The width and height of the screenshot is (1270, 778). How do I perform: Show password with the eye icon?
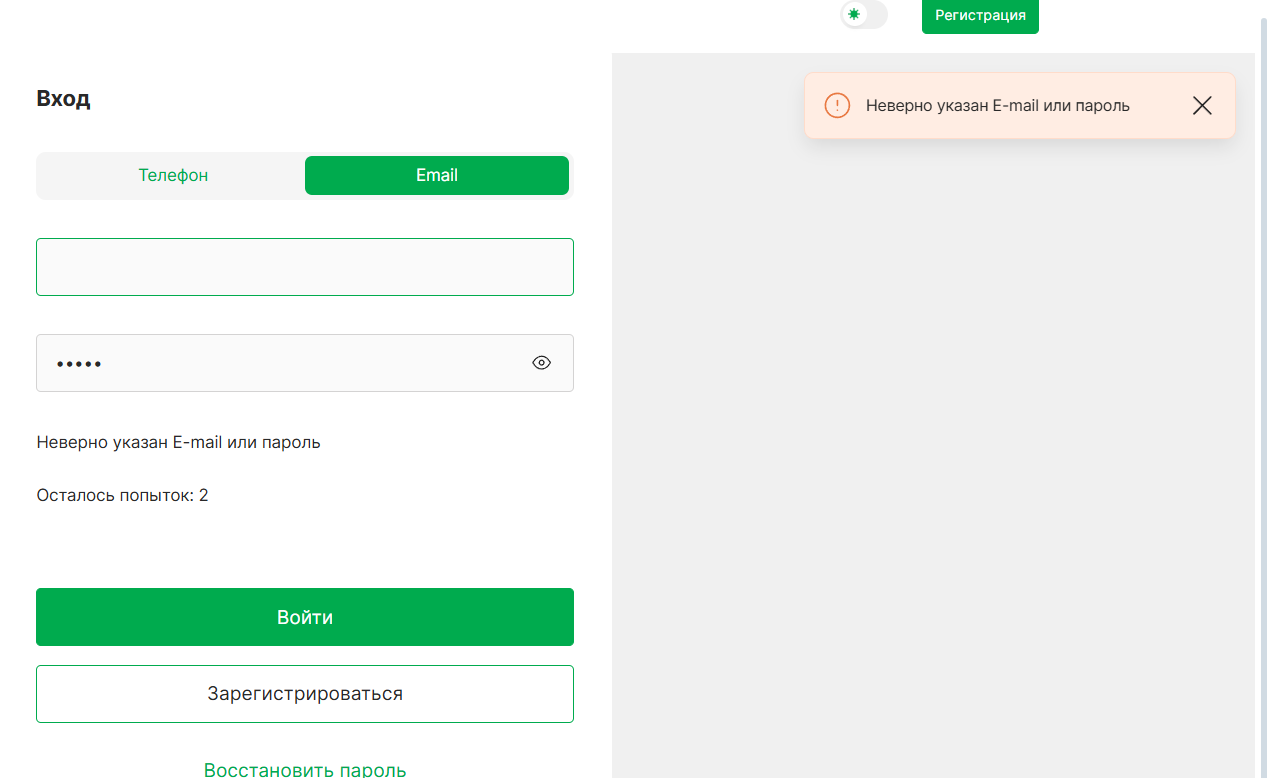point(541,363)
